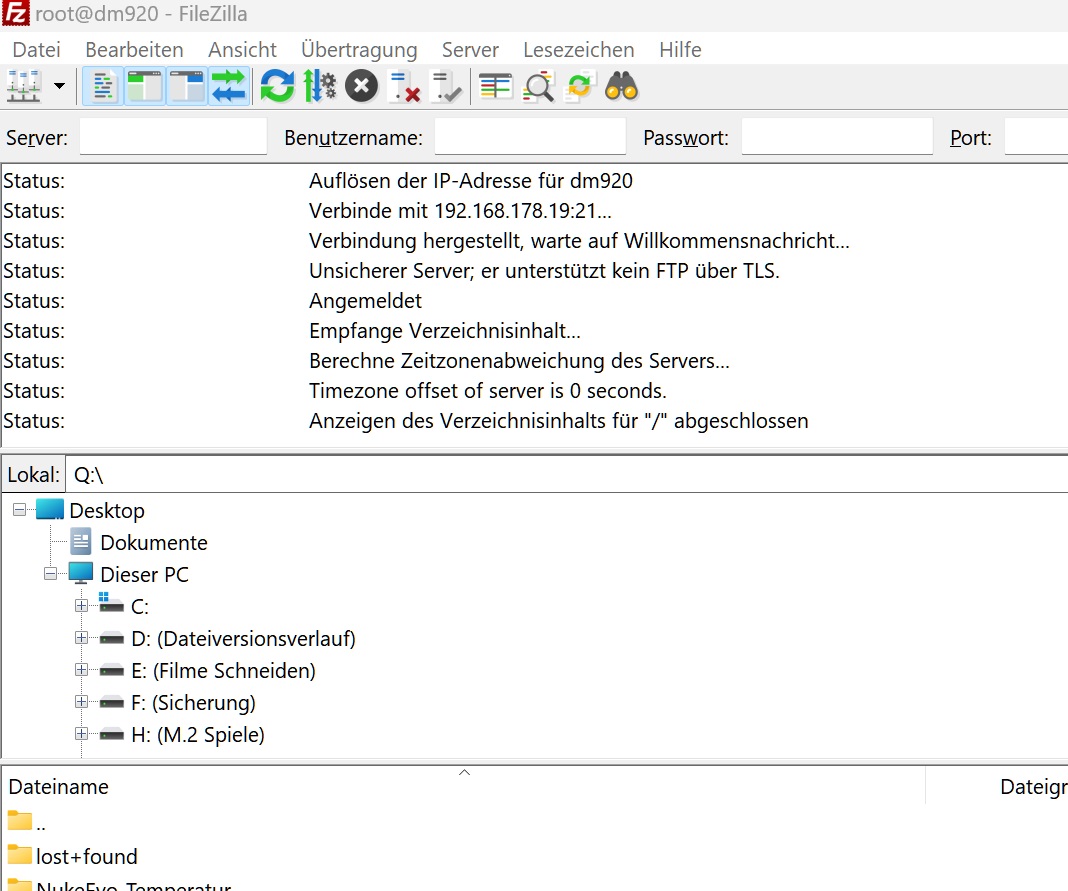Cancel current operation with X icon
Viewport: 1068px width, 891px height.
coord(361,87)
